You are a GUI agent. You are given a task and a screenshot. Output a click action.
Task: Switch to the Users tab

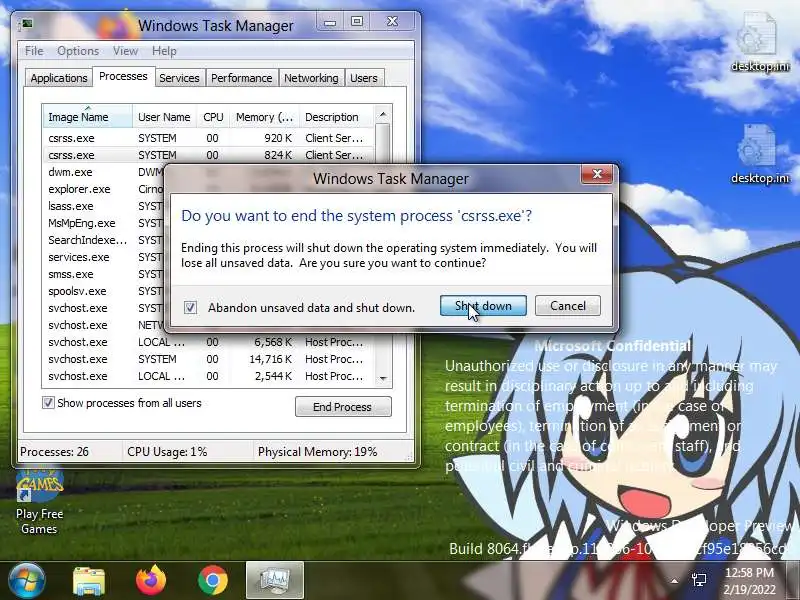point(364,78)
